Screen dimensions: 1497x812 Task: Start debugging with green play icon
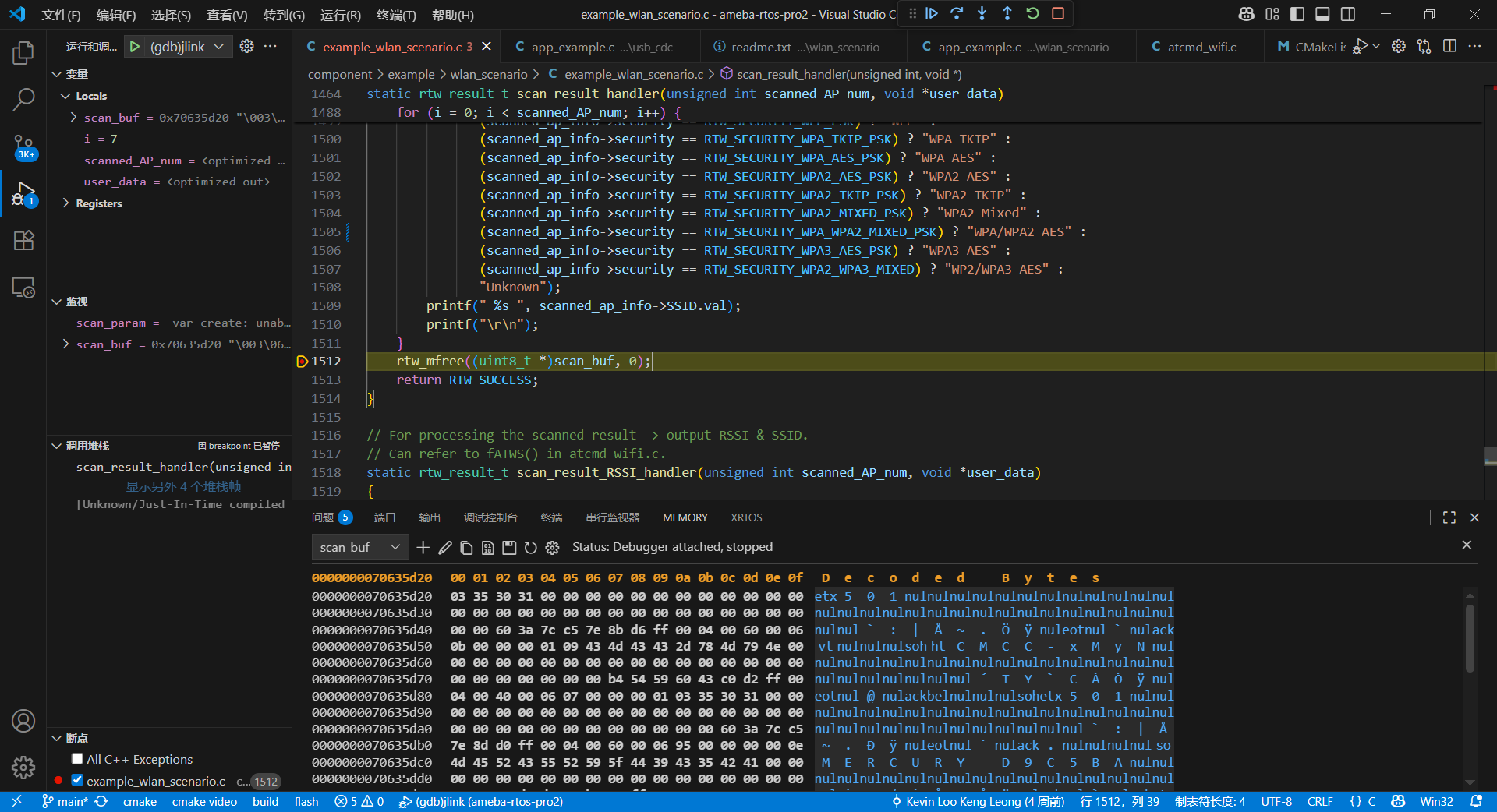135,47
